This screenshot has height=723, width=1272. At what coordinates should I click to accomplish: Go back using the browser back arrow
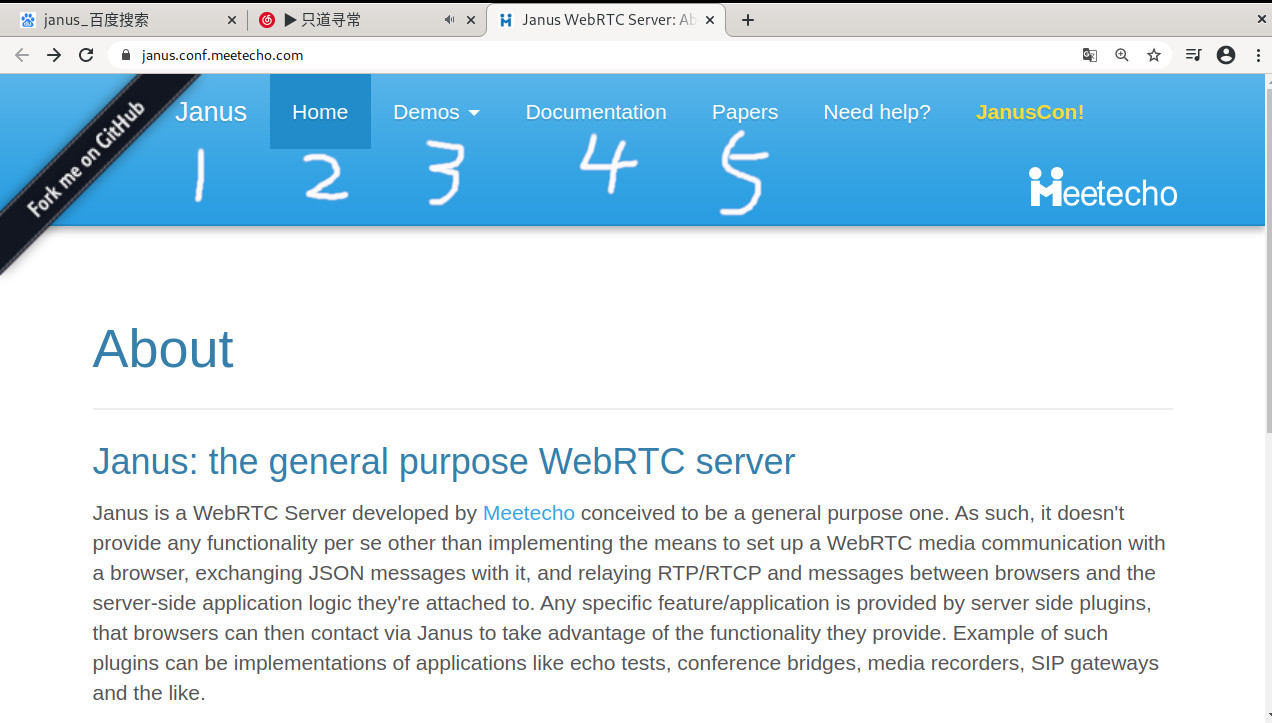(x=22, y=55)
